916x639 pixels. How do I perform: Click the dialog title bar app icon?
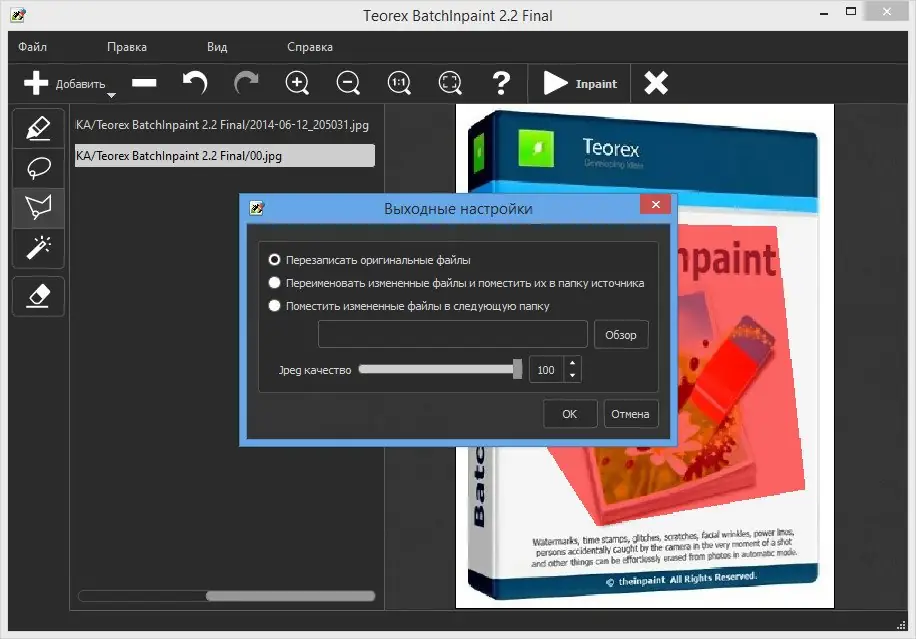pyautogui.click(x=256, y=208)
